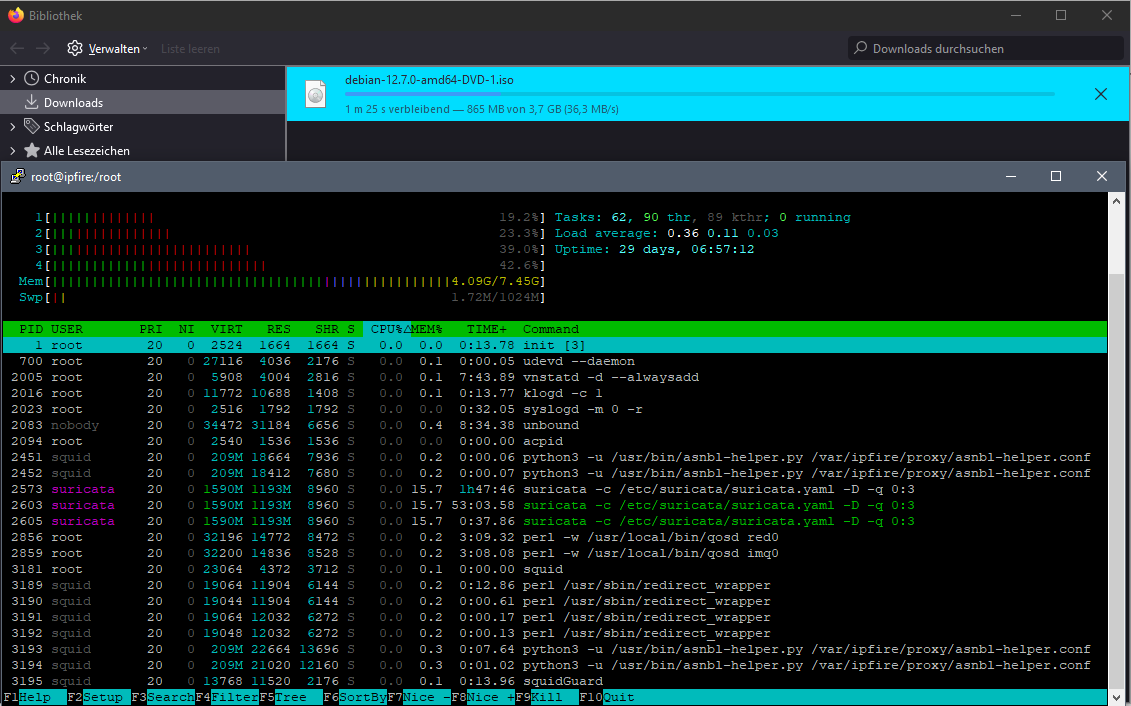Viewport: 1131px width, 706px height.
Task: Select the klogd -c 1 process
Action: (x=555, y=393)
